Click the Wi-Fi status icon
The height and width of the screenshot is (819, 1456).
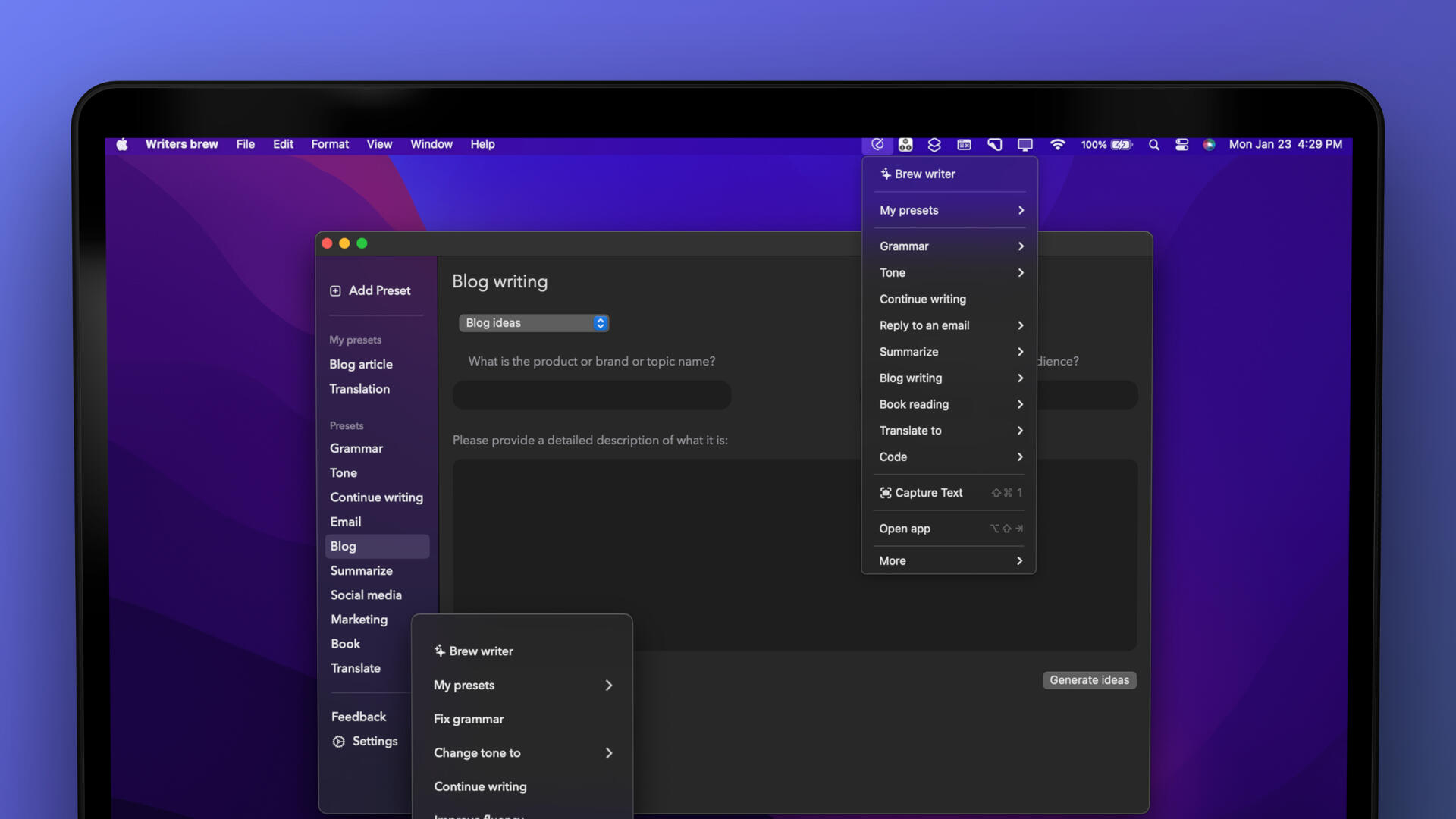coord(1057,144)
